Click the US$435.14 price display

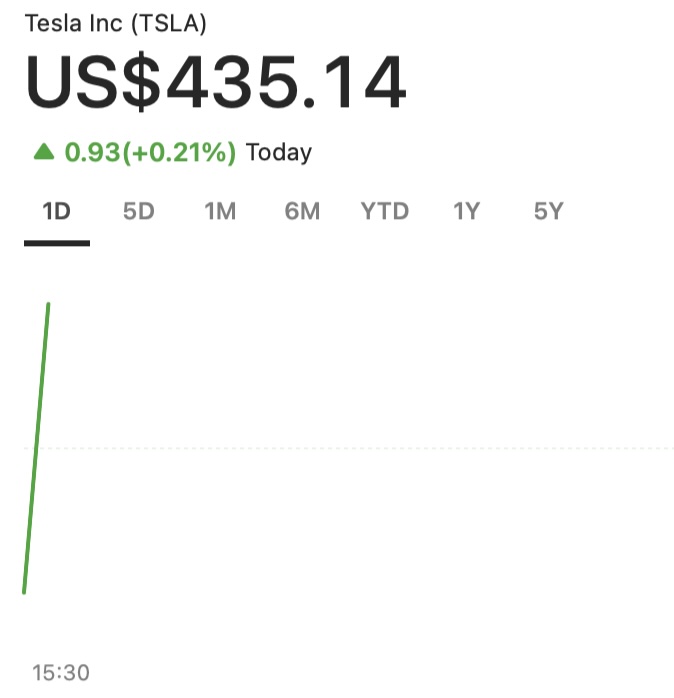click(216, 84)
